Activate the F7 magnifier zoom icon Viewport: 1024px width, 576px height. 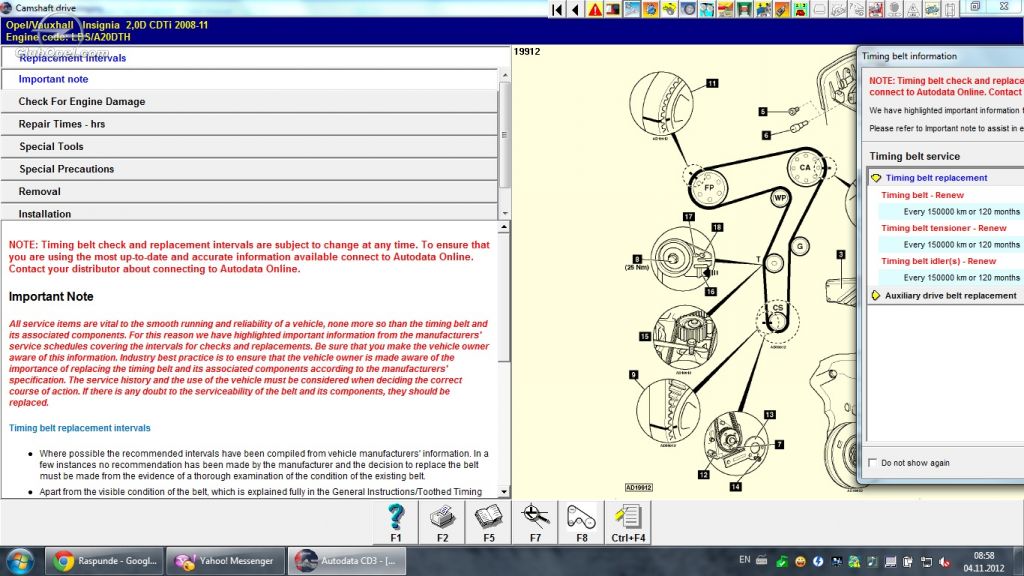[x=535, y=522]
